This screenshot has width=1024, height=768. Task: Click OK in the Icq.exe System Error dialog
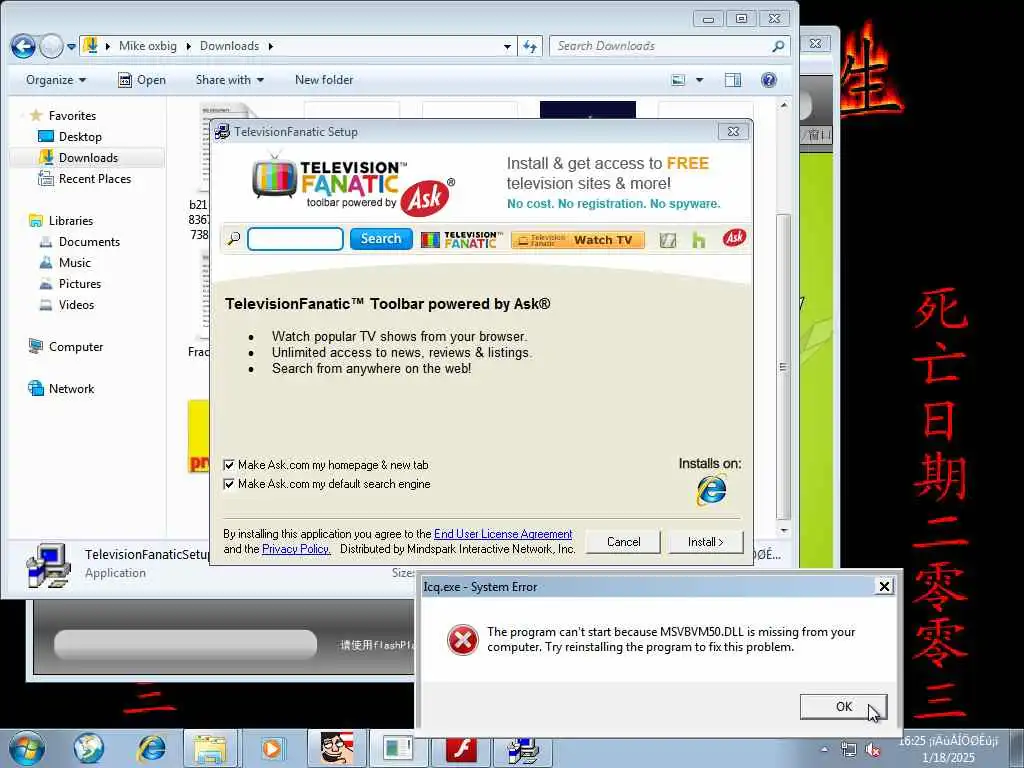(x=843, y=707)
